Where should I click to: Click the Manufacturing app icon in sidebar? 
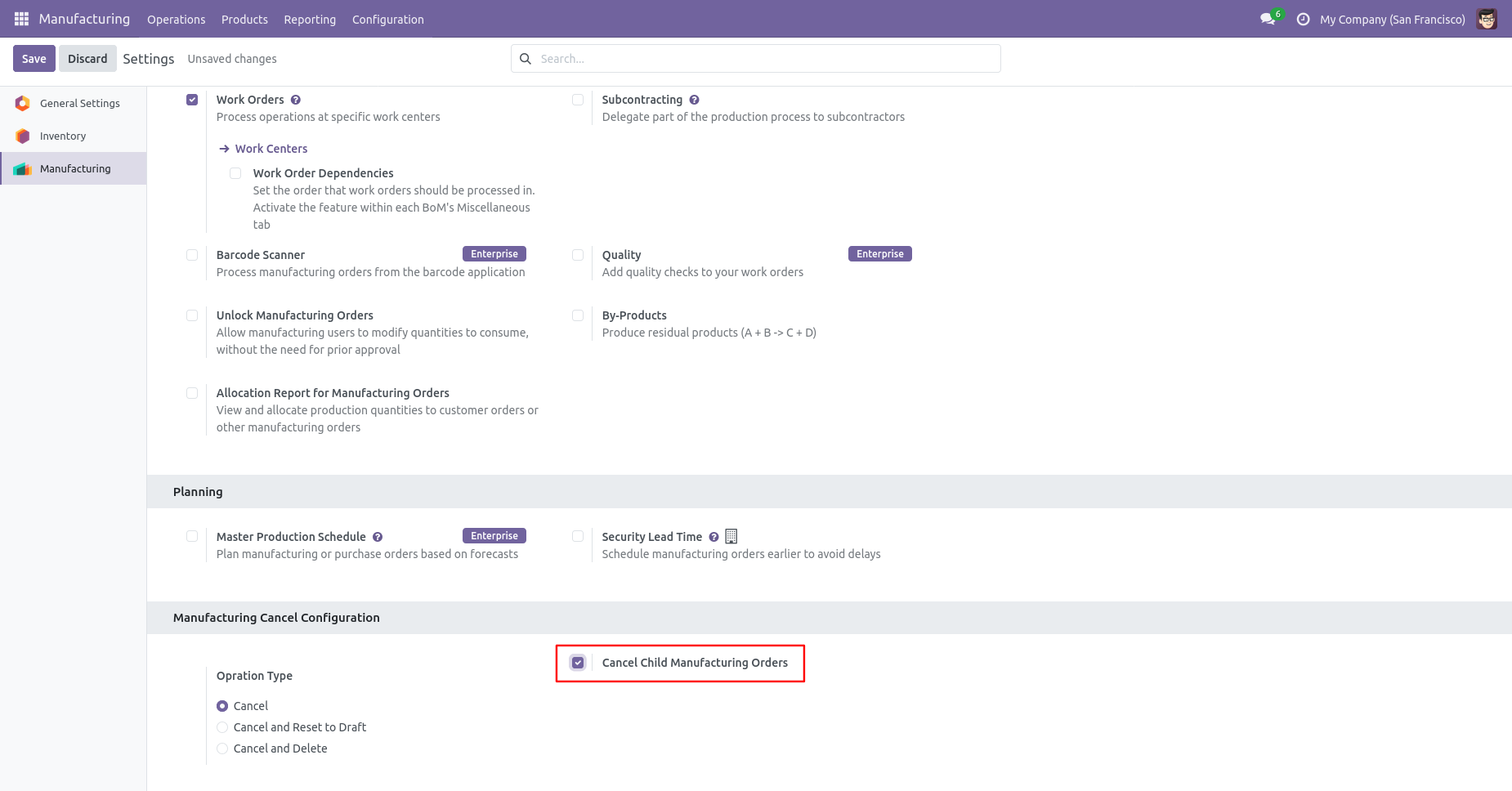click(23, 168)
